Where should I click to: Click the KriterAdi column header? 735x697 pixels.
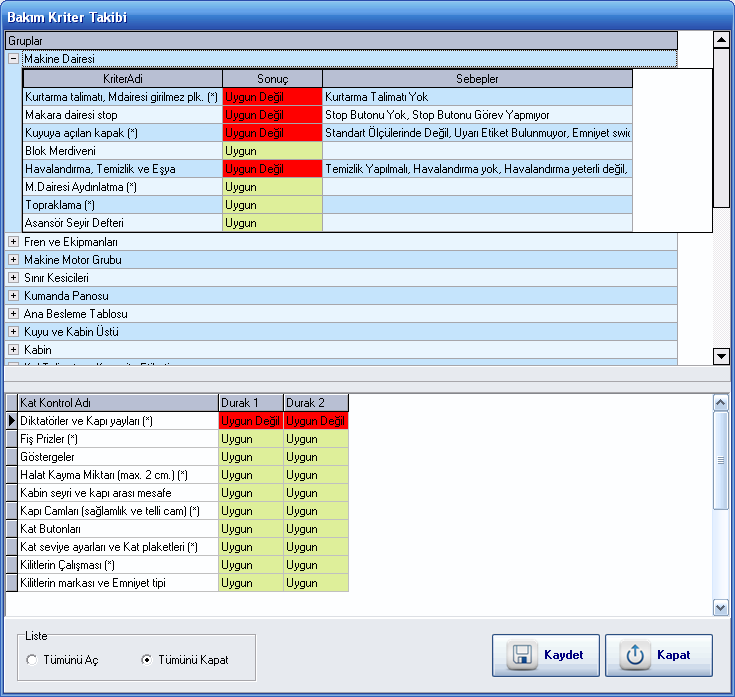tap(123, 79)
